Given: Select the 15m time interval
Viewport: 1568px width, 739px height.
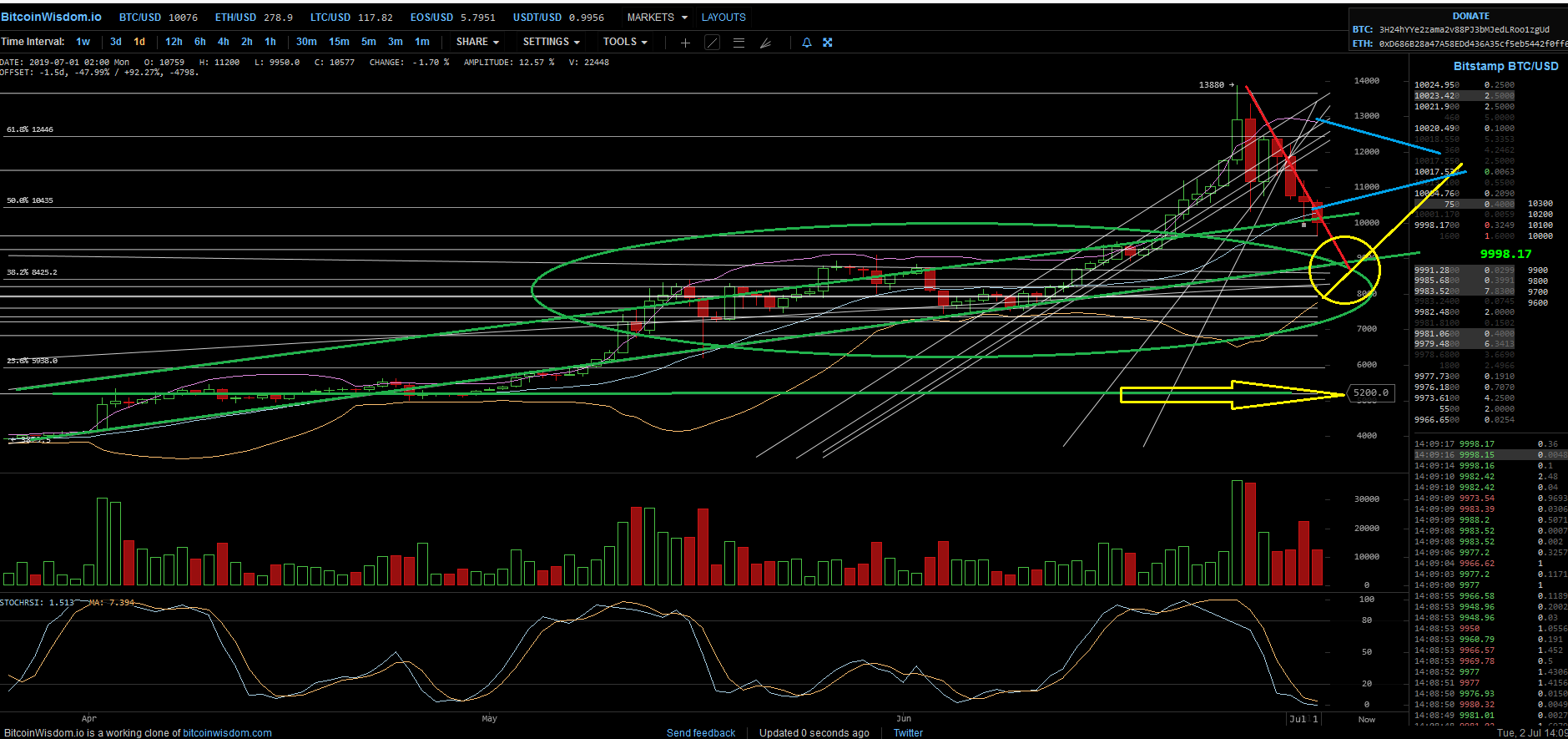Looking at the screenshot, I should 339,42.
